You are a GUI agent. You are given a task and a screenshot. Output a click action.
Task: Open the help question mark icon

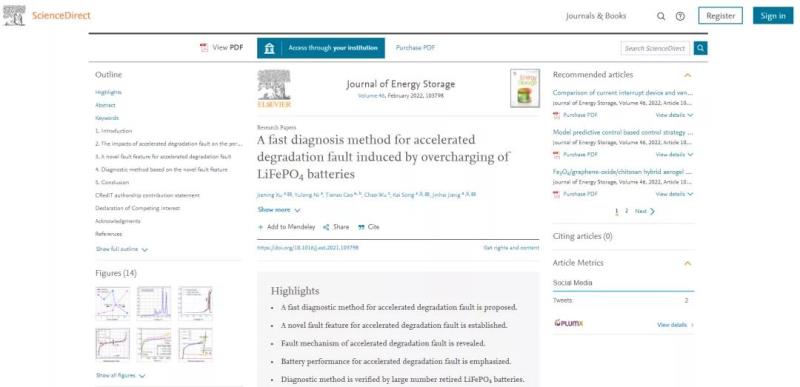[x=680, y=16]
